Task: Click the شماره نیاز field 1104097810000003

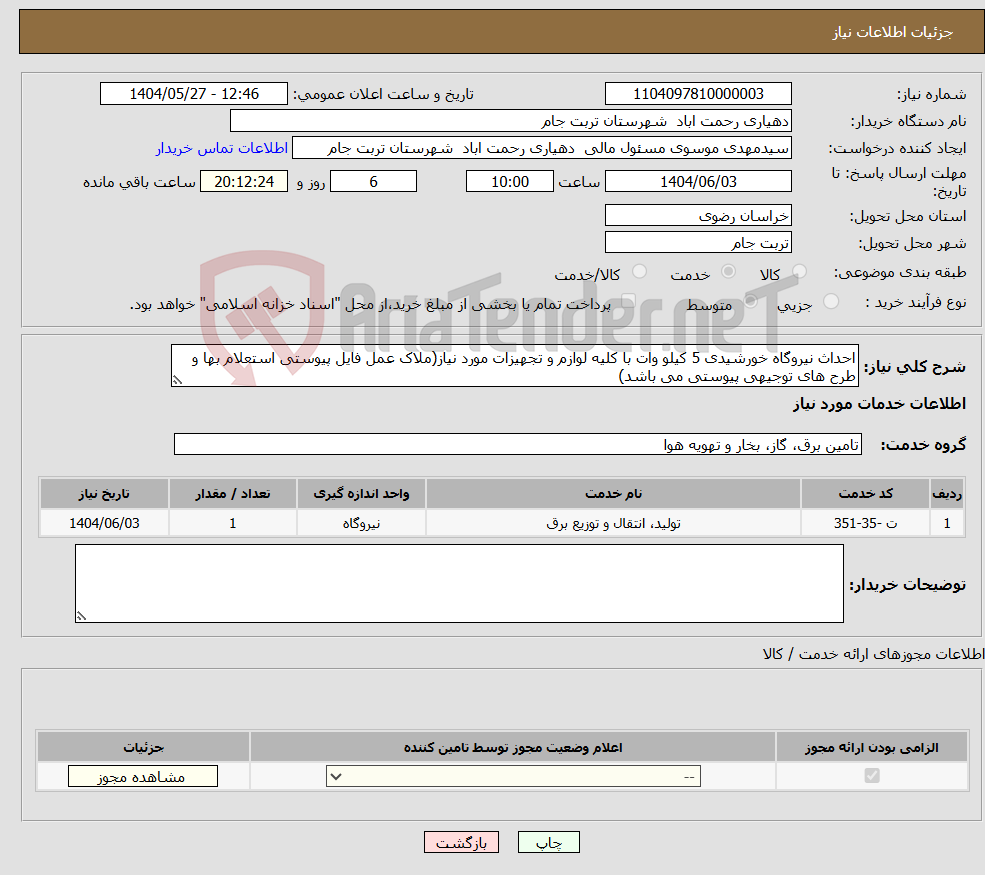Action: point(697,93)
